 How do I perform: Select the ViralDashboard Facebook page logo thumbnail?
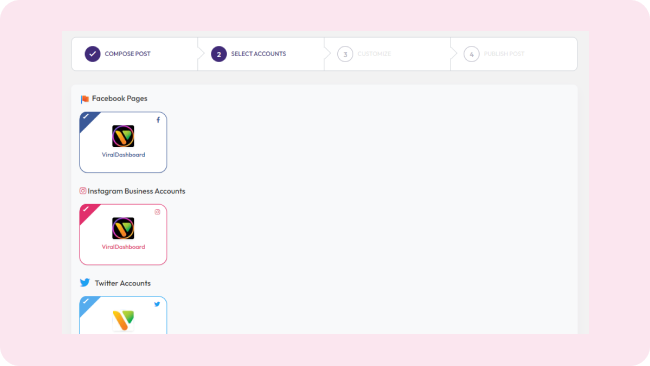click(123, 136)
